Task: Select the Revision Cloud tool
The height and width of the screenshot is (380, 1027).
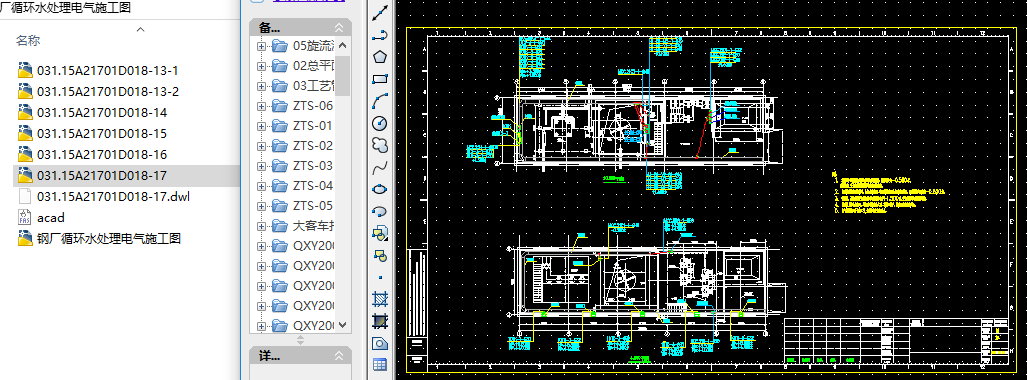Action: [x=380, y=145]
